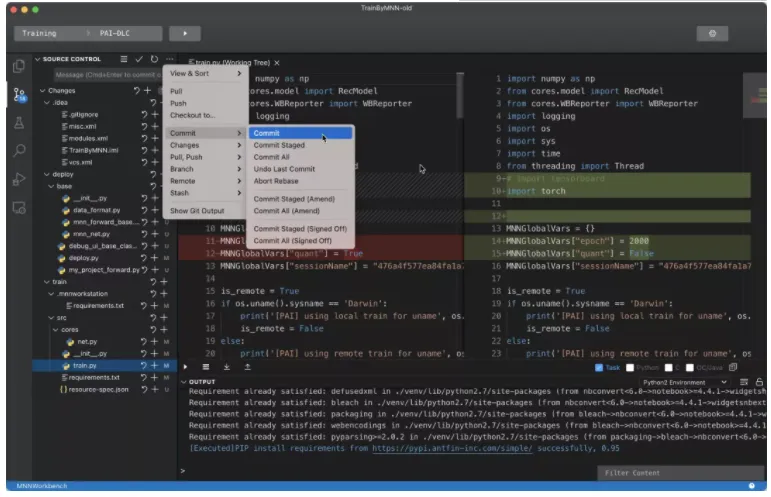Check the C filter checkbox
771x497 pixels.
(x=668, y=368)
